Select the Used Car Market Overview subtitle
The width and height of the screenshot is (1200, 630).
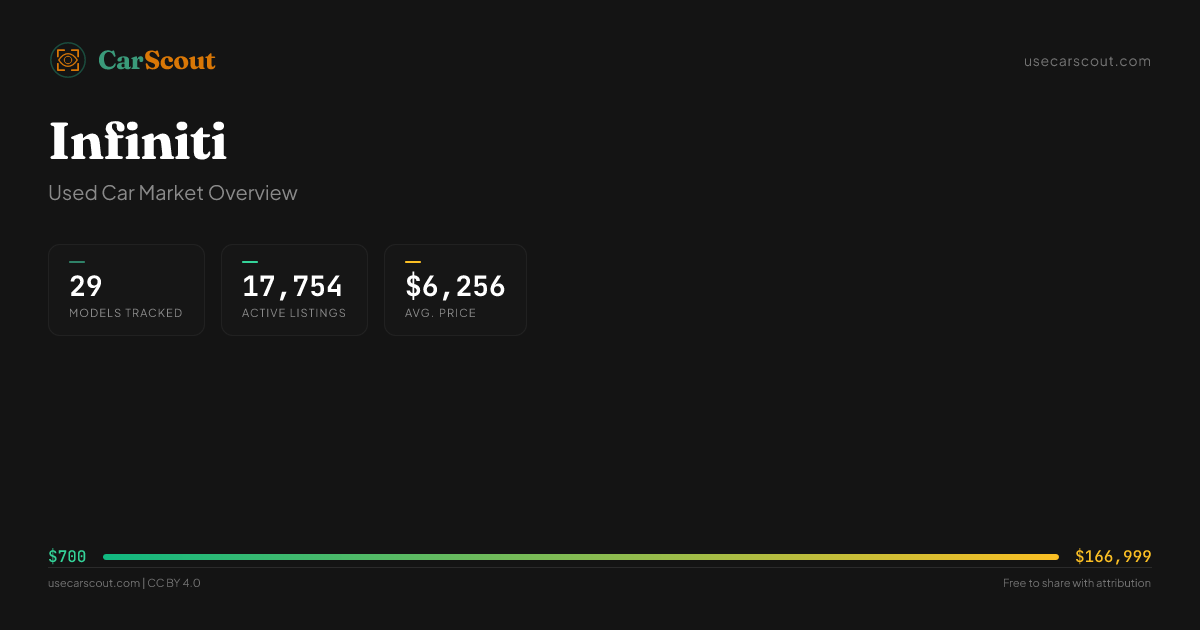click(x=173, y=193)
